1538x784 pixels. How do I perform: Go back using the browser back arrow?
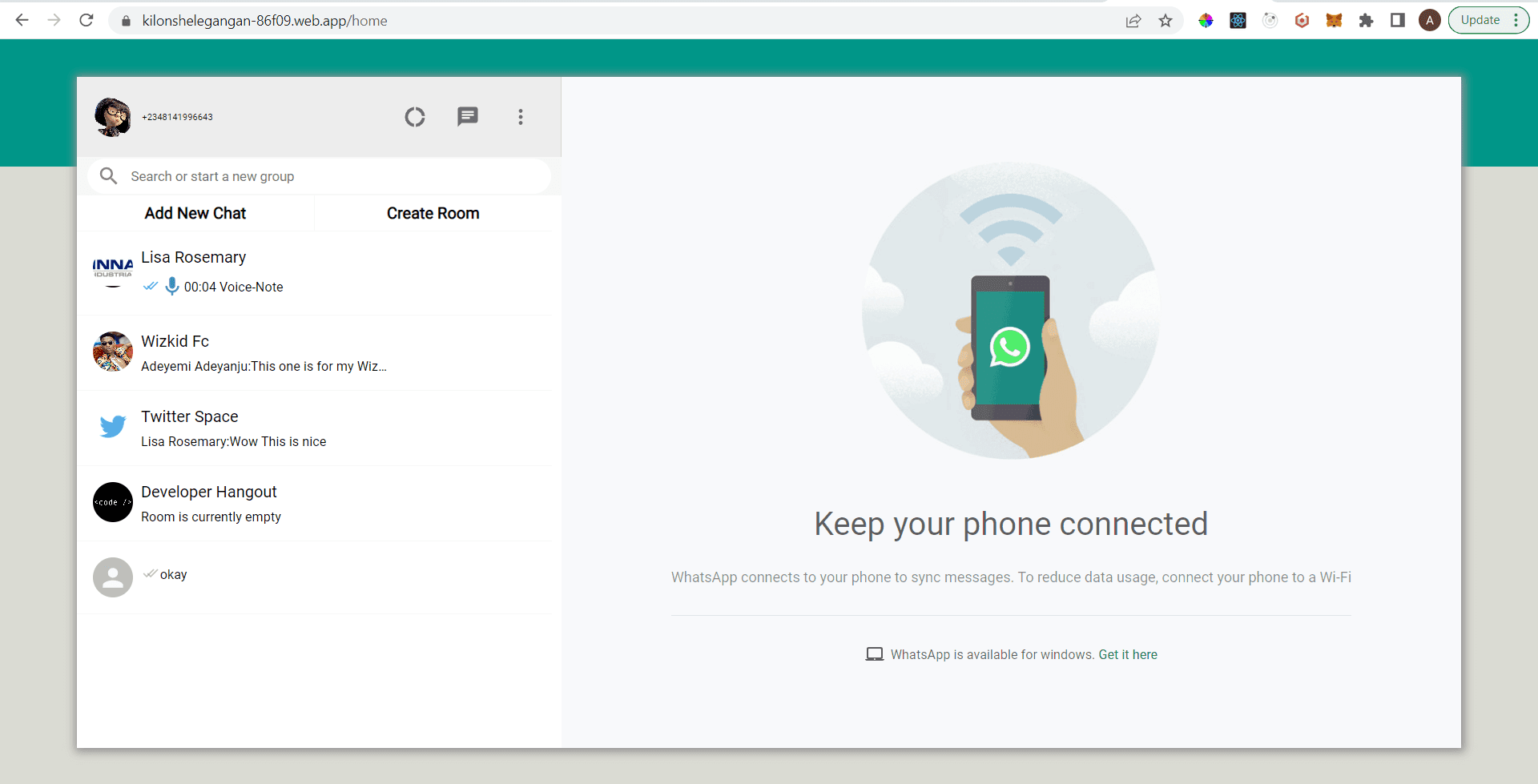[22, 20]
